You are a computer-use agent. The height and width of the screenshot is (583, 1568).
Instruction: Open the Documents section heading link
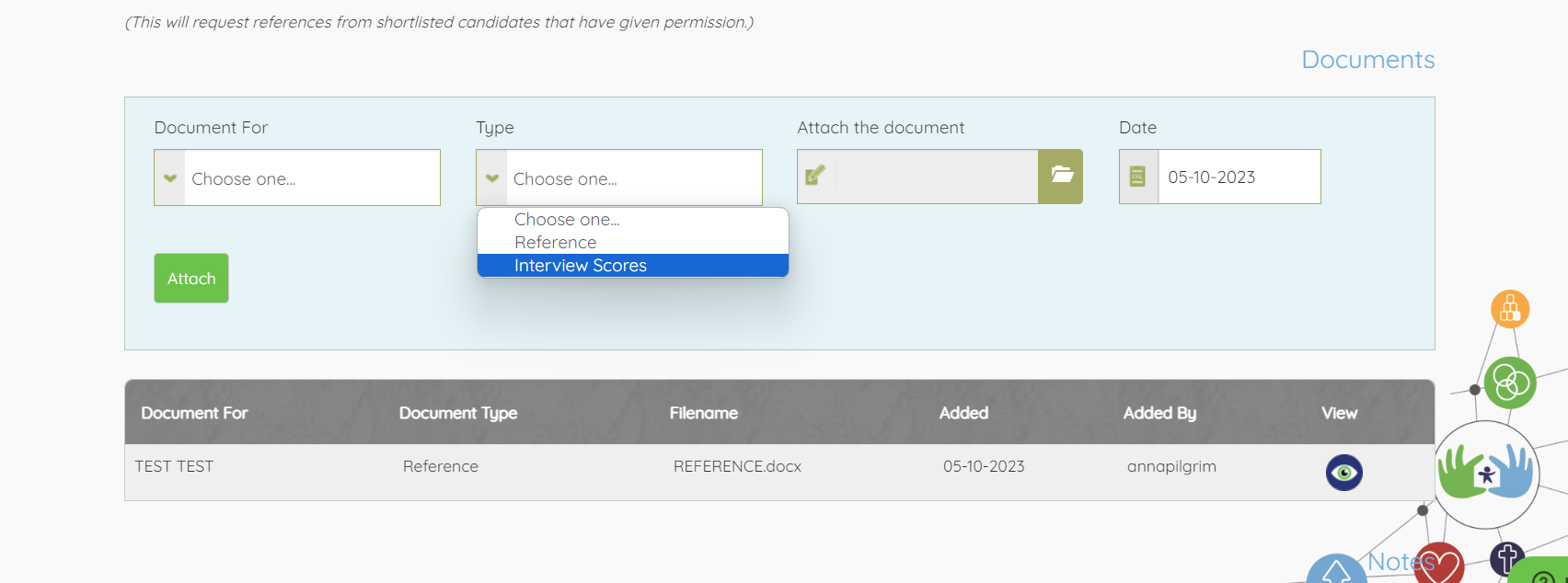coord(1367,60)
